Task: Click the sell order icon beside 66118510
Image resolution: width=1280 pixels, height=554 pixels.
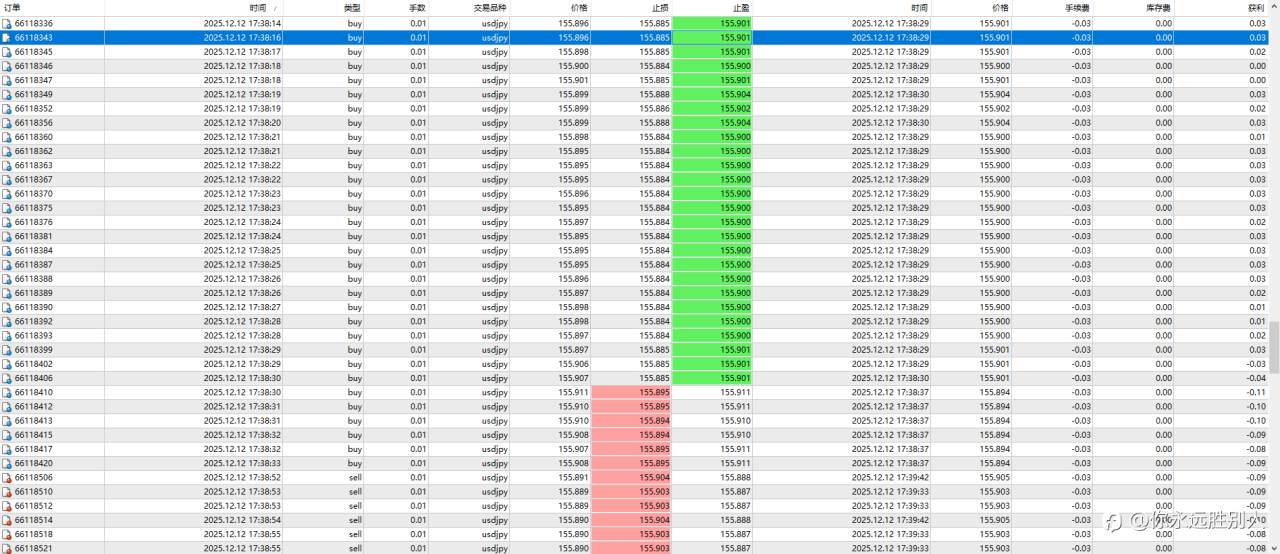Action: pos(7,492)
